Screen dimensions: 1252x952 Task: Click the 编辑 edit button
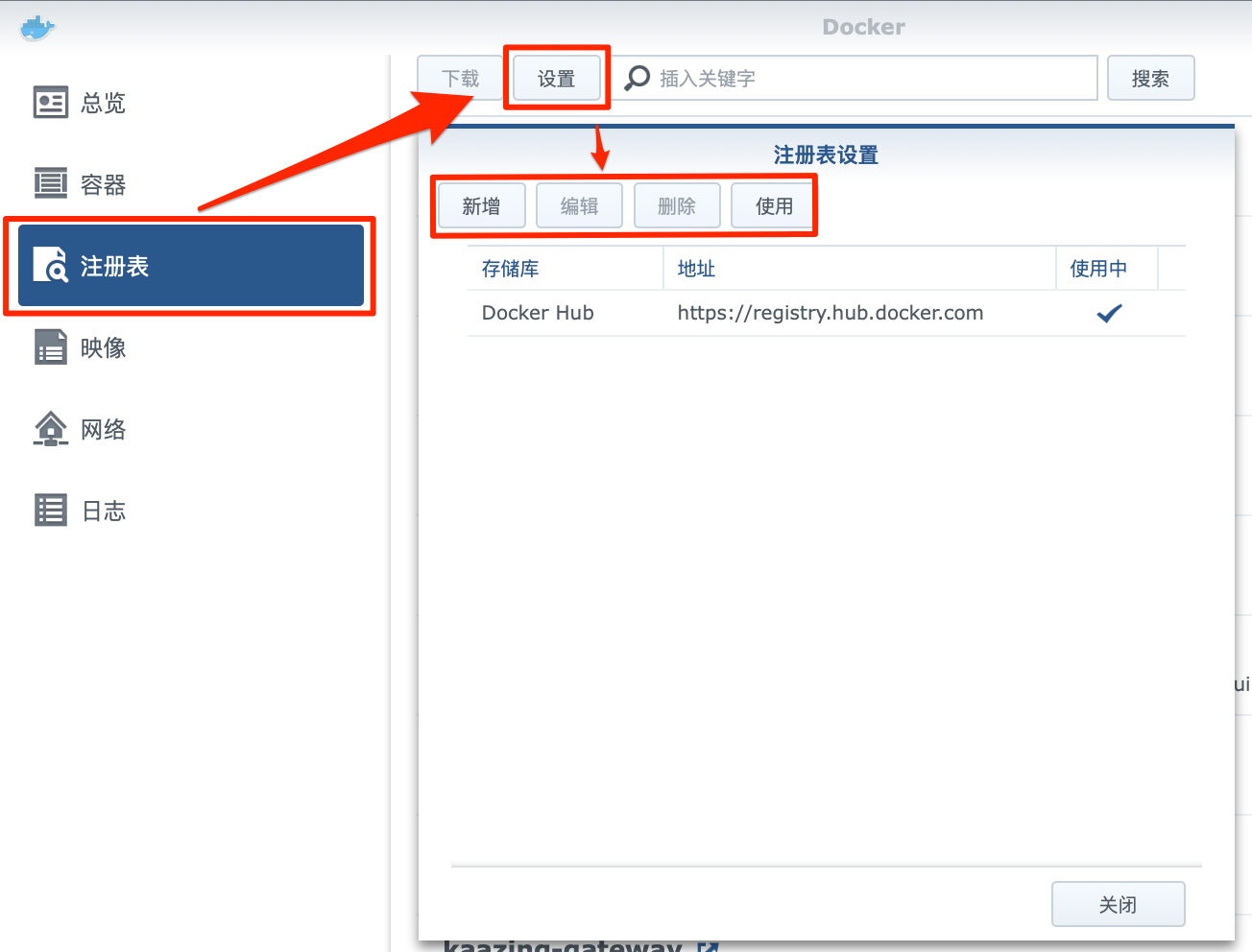[x=579, y=205]
